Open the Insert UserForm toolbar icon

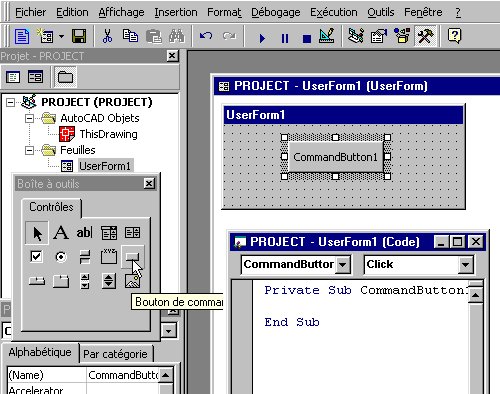pos(45,36)
